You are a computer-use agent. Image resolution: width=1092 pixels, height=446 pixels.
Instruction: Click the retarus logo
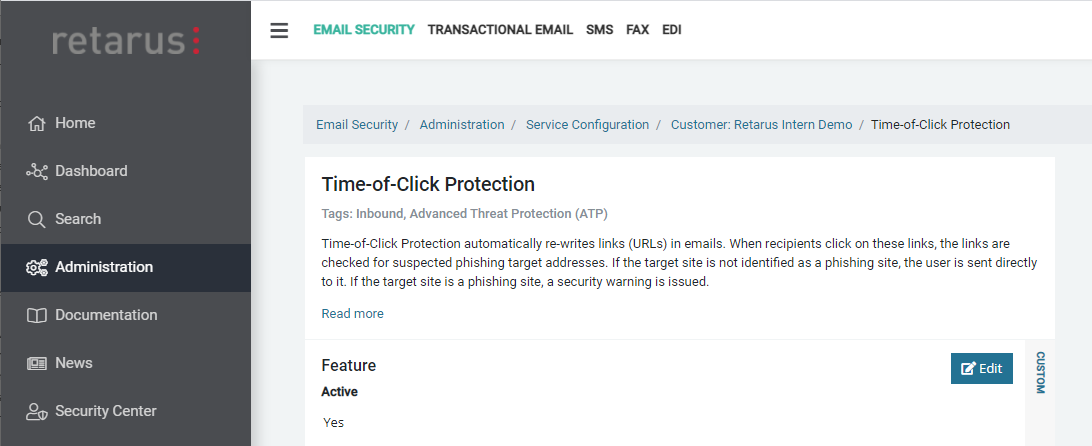[x=126, y=41]
